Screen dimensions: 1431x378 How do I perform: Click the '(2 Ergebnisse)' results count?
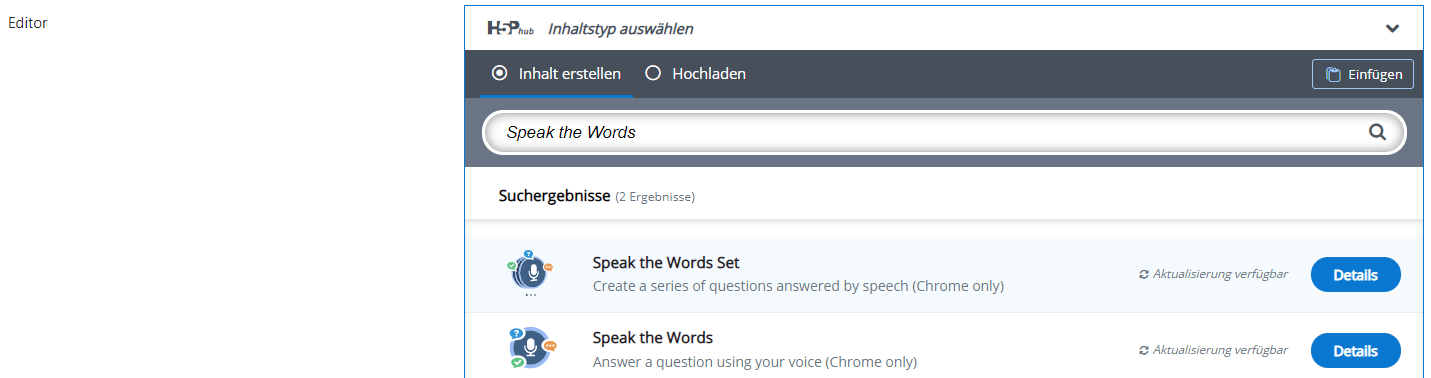[x=655, y=197]
